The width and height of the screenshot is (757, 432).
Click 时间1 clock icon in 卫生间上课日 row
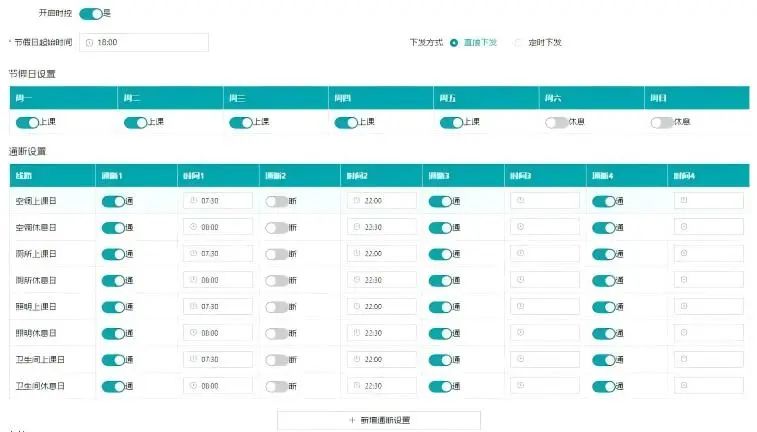click(194, 359)
